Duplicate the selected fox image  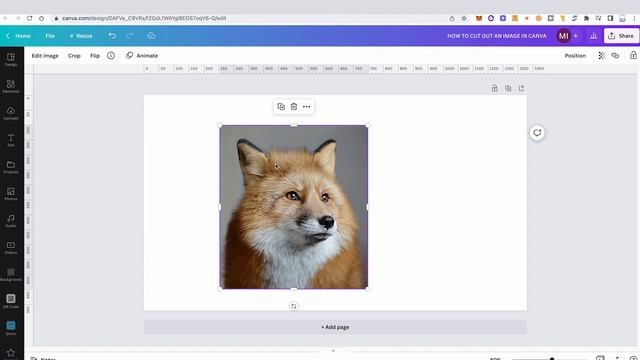pyautogui.click(x=281, y=107)
